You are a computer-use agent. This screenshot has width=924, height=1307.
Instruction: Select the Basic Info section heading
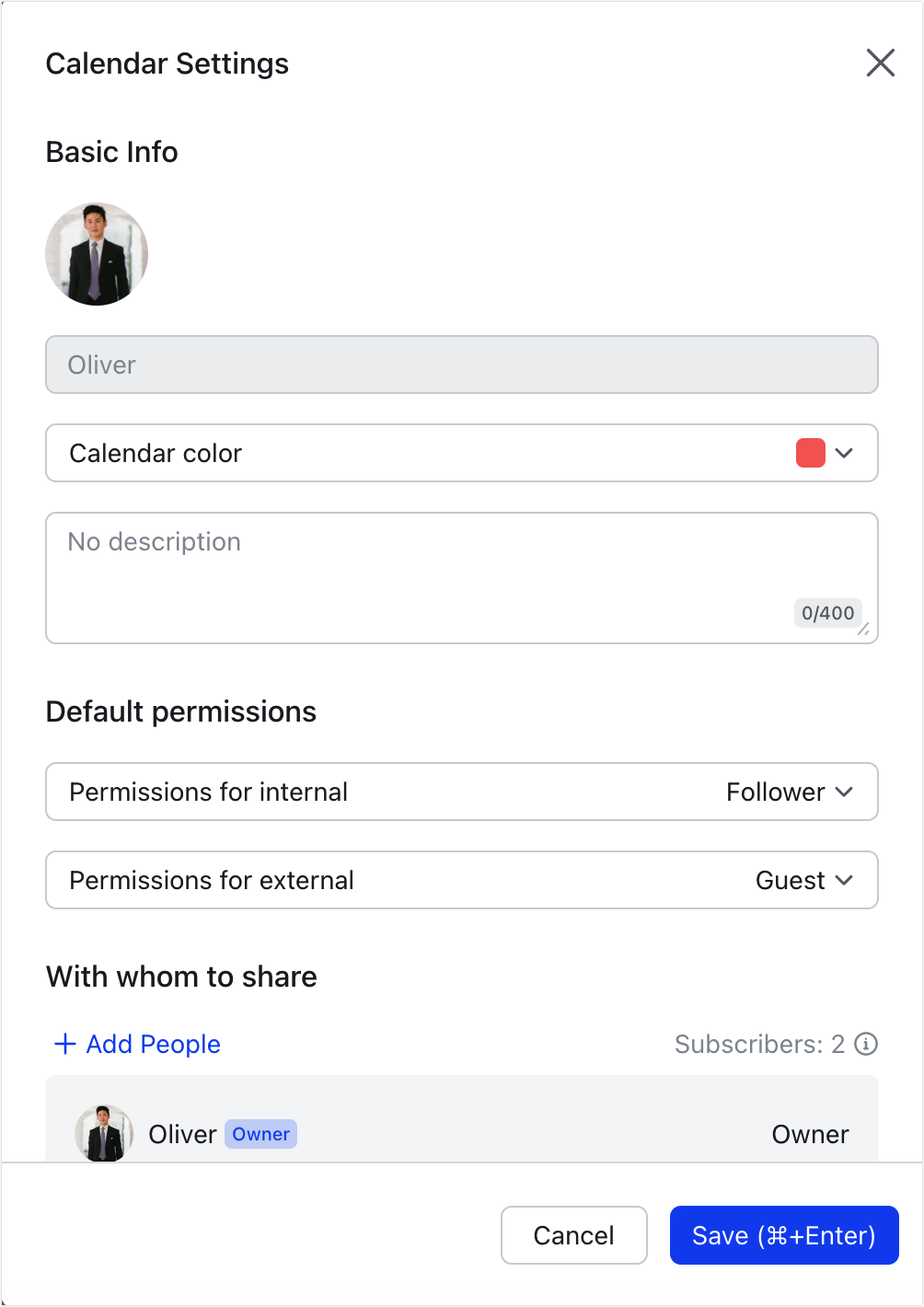[111, 152]
